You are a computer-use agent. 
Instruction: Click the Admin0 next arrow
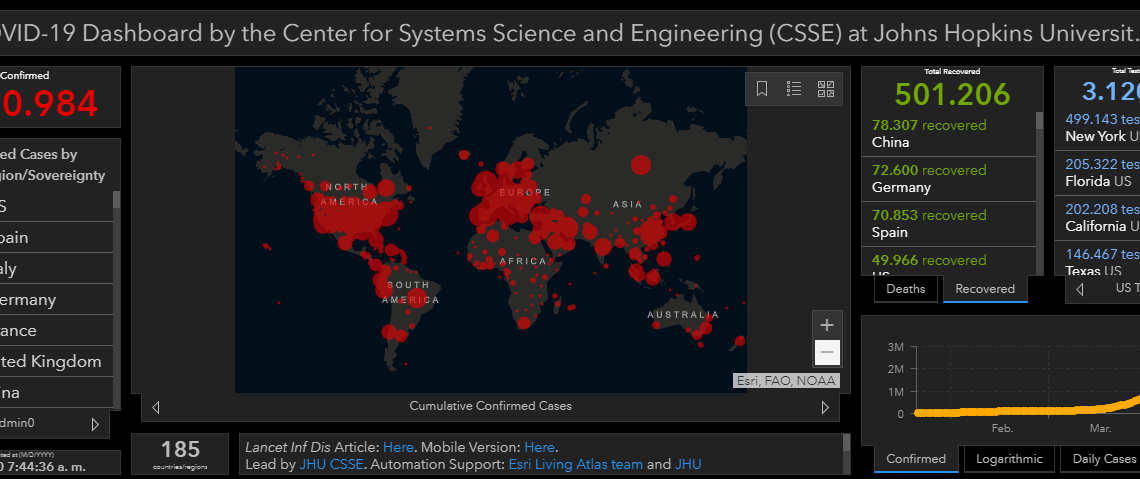(95, 424)
